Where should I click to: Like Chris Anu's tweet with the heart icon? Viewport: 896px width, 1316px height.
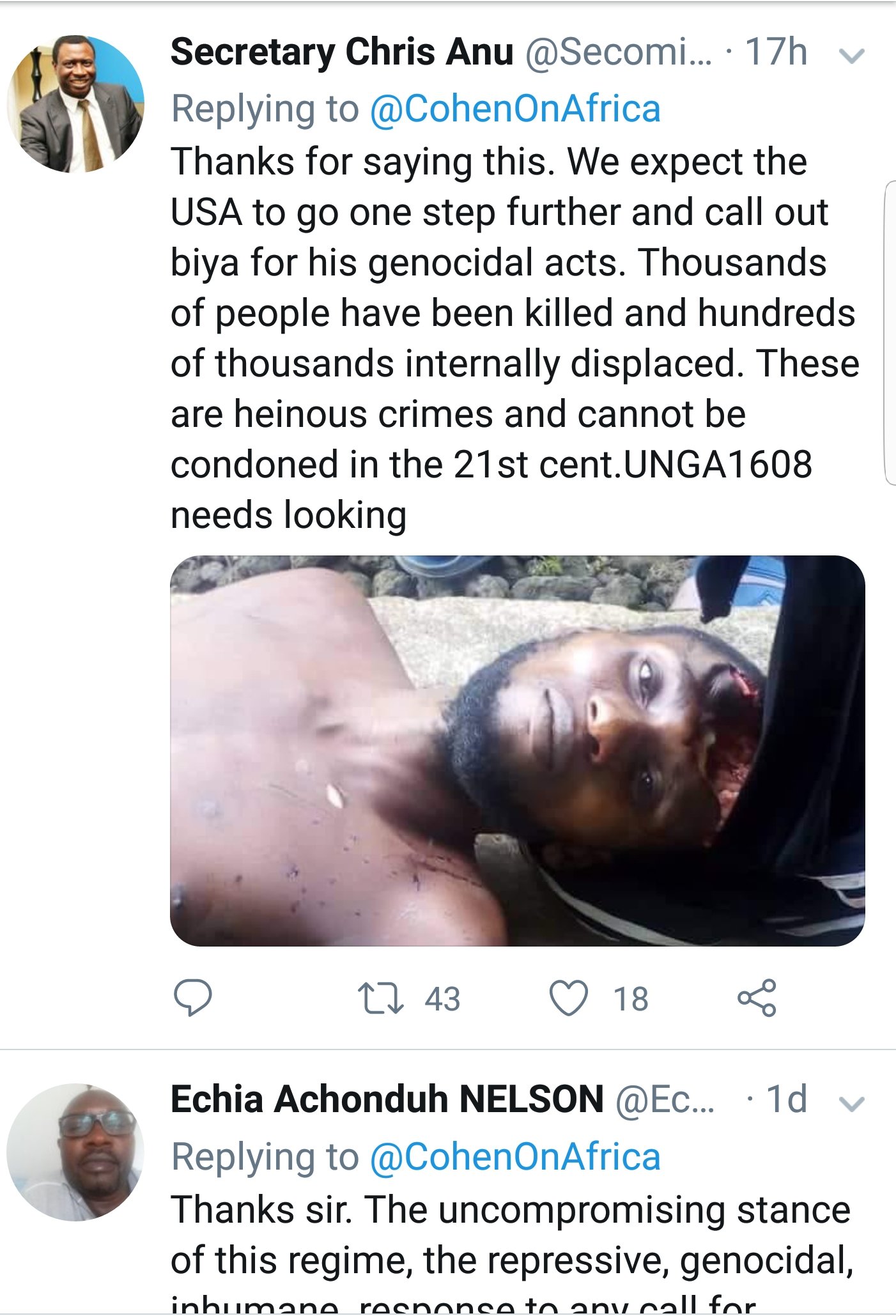coord(568,998)
